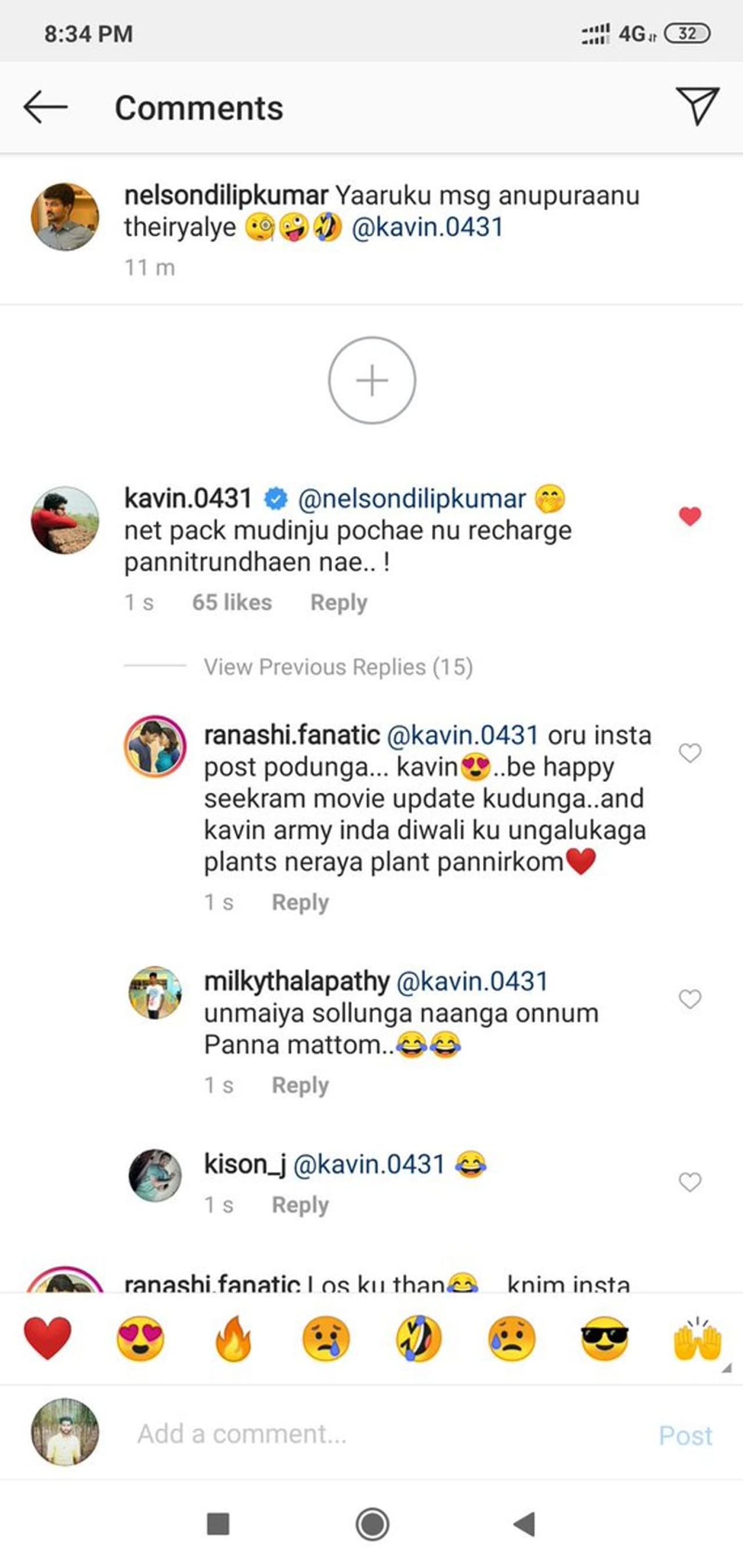Screen dimensions: 743x1568
Task: Like milkythalapathy's reply
Action: pos(690,999)
